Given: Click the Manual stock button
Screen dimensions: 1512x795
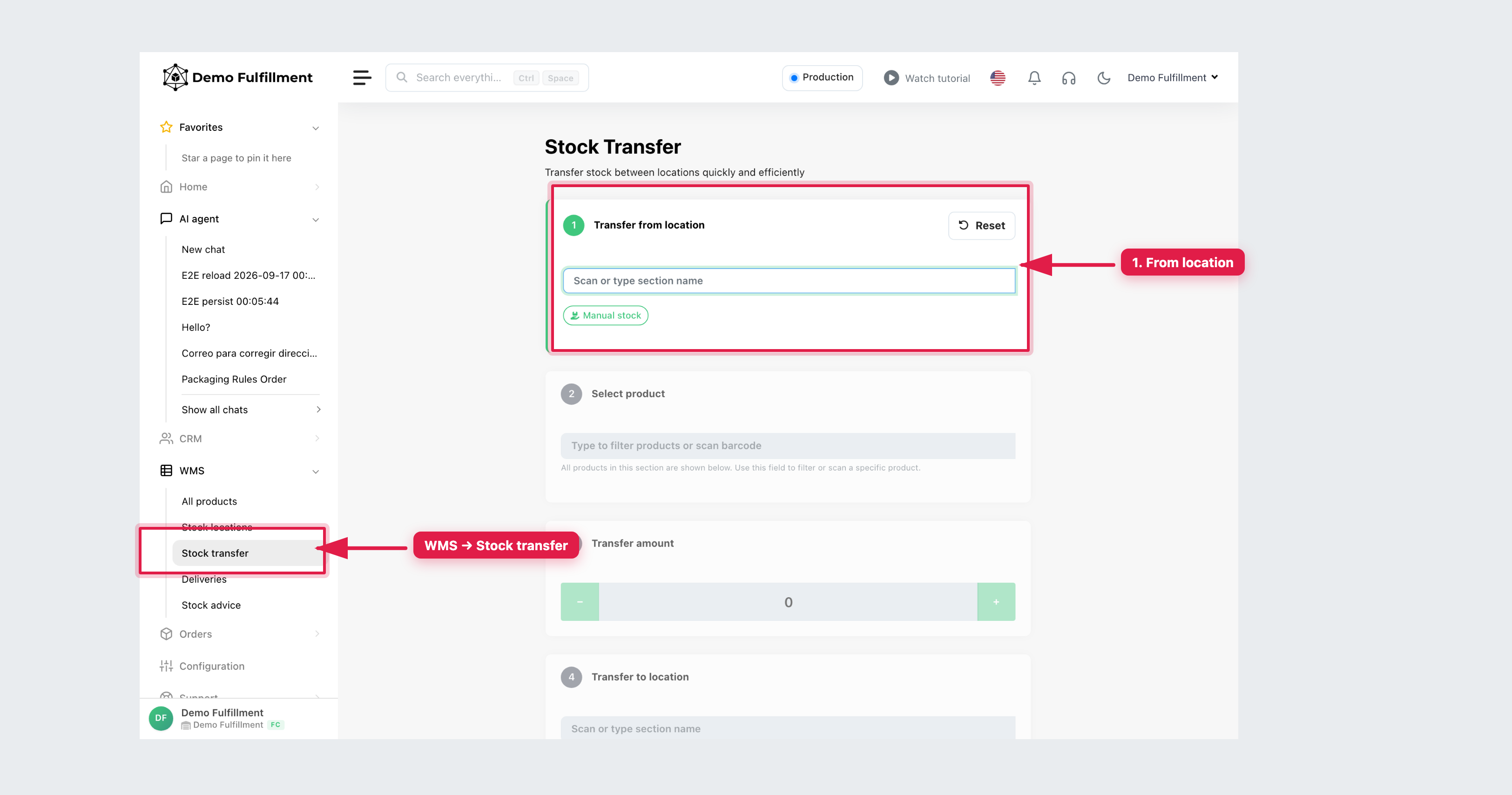Looking at the screenshot, I should click(x=605, y=316).
